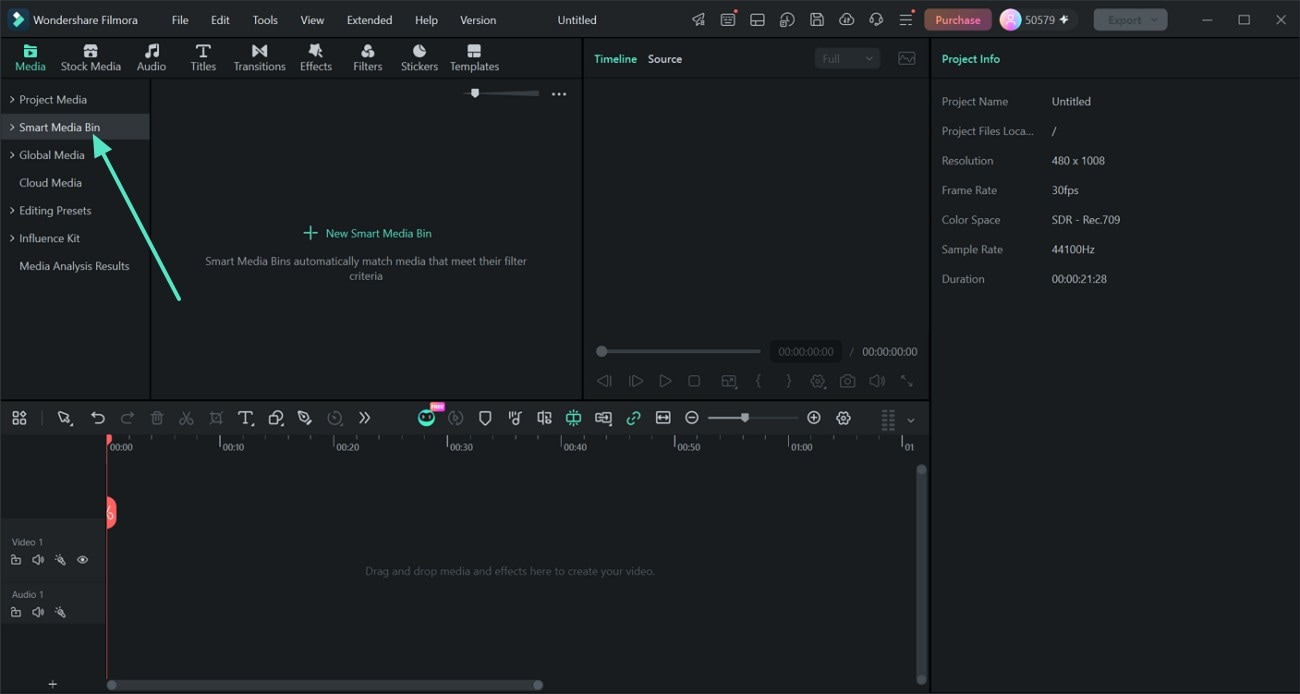Image resolution: width=1300 pixels, height=694 pixels.
Task: Show more timeline tools with double chevron
Action: [x=364, y=418]
